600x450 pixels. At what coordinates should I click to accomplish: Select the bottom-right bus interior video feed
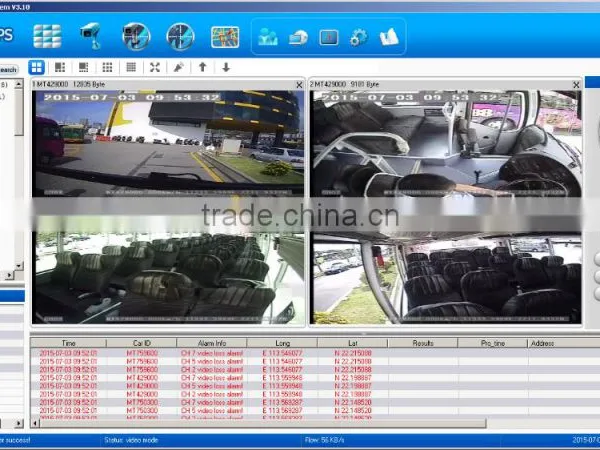445,277
